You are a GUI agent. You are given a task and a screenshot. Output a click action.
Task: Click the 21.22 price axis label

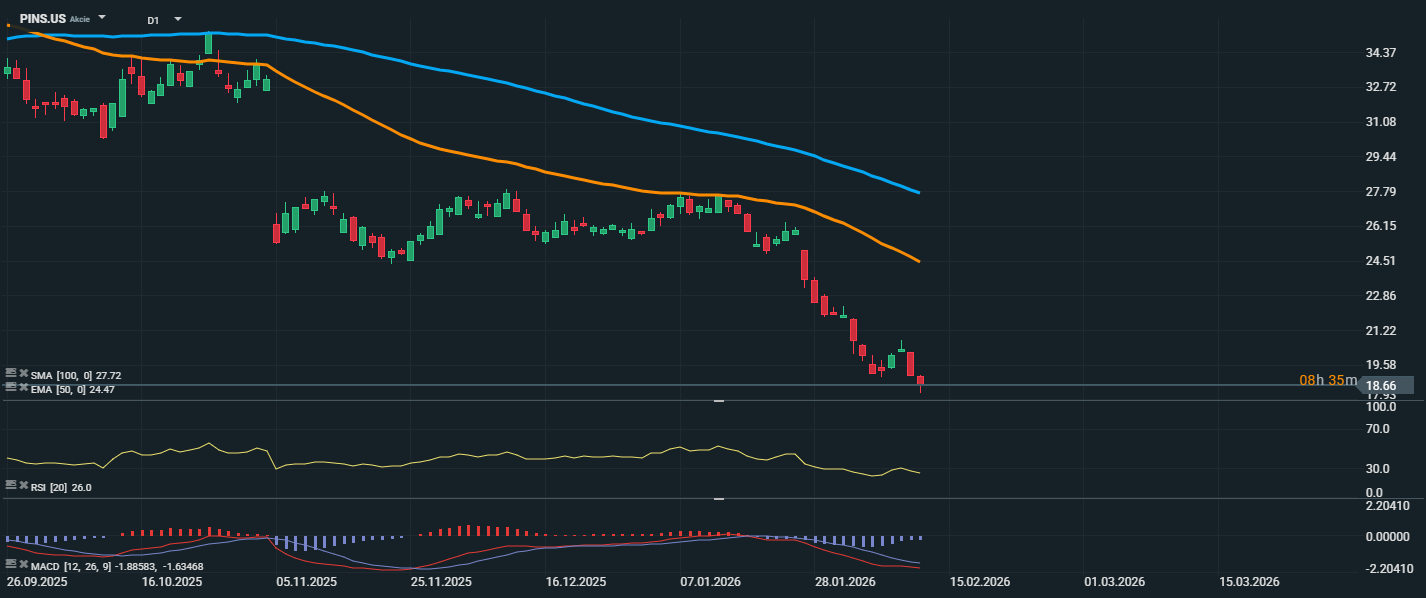1381,330
